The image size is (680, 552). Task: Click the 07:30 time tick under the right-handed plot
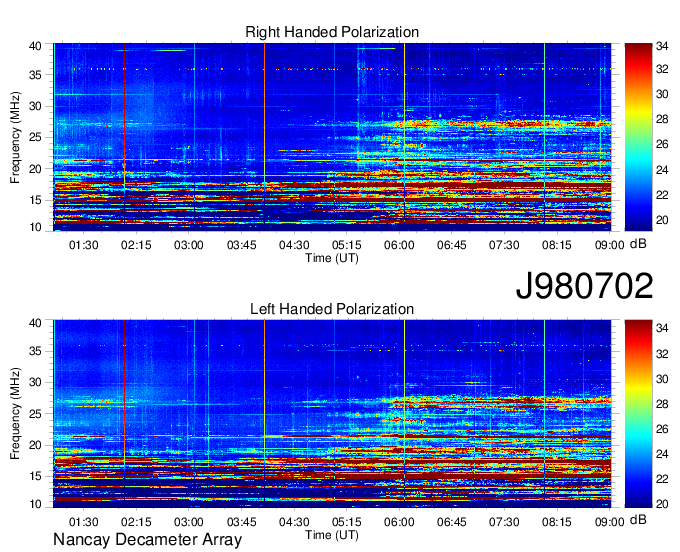click(x=504, y=245)
